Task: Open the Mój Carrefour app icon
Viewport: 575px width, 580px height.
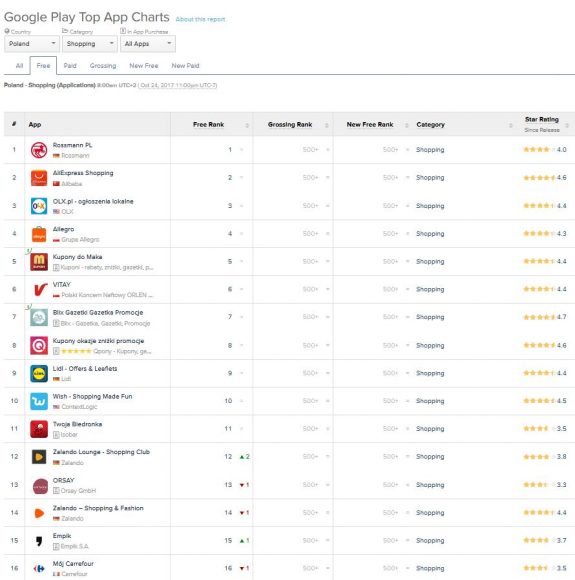Action: point(39,568)
